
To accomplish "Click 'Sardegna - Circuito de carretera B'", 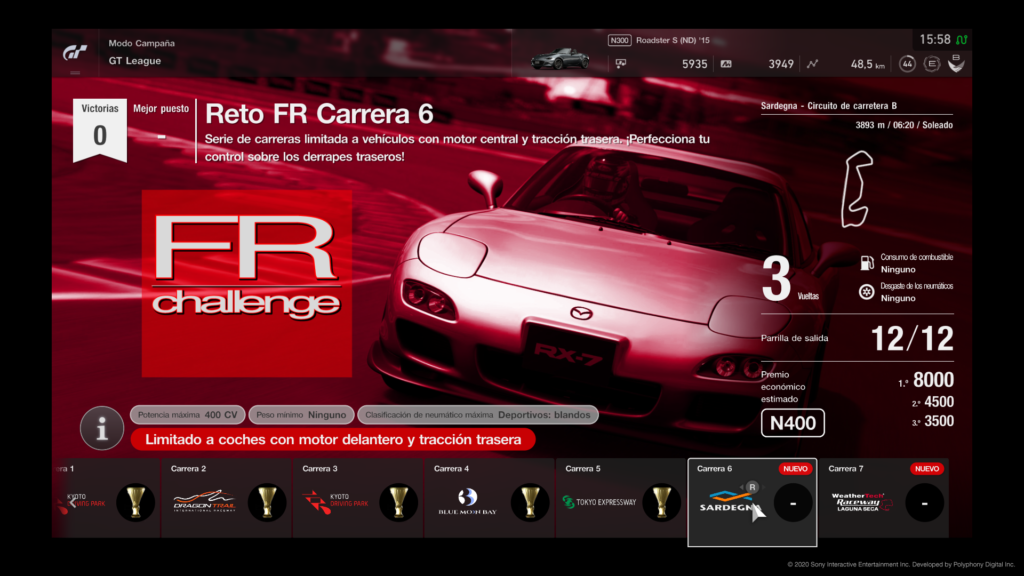I will click(x=829, y=106).
